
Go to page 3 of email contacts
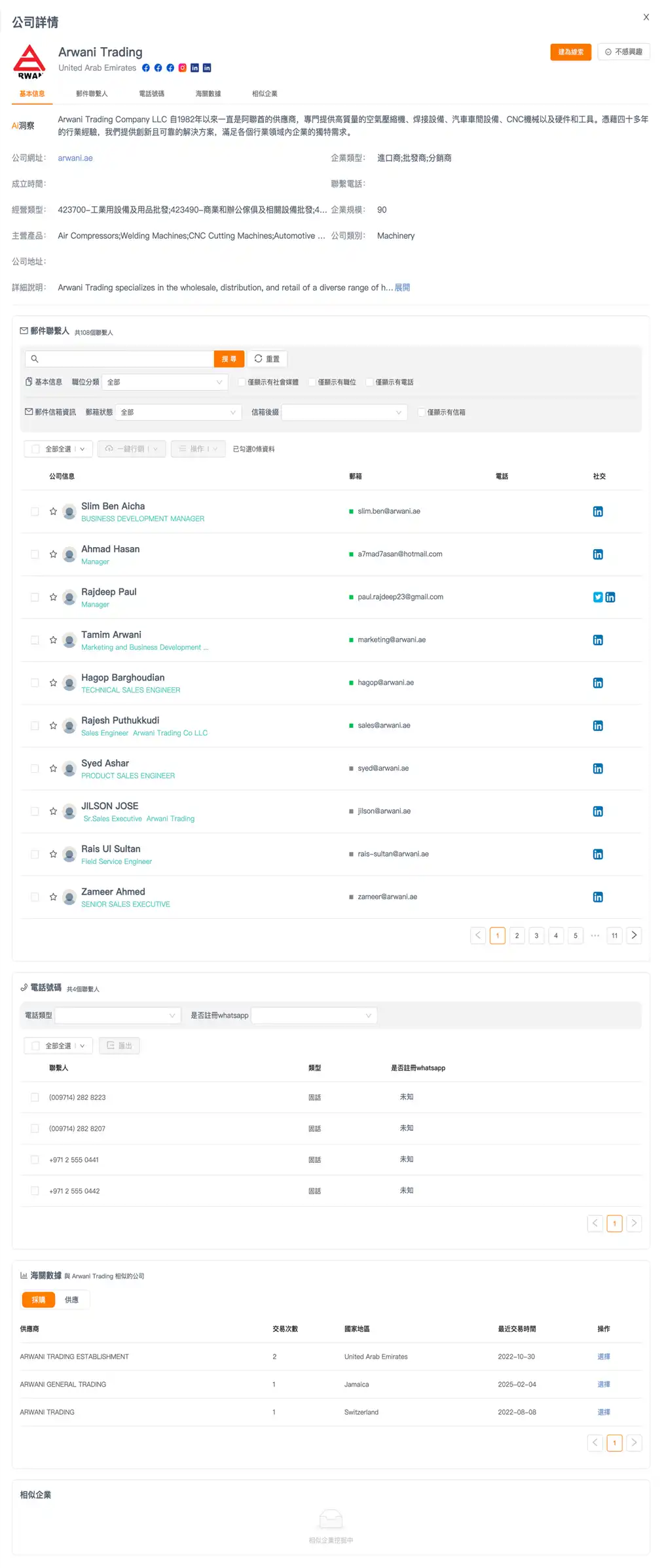[536, 935]
